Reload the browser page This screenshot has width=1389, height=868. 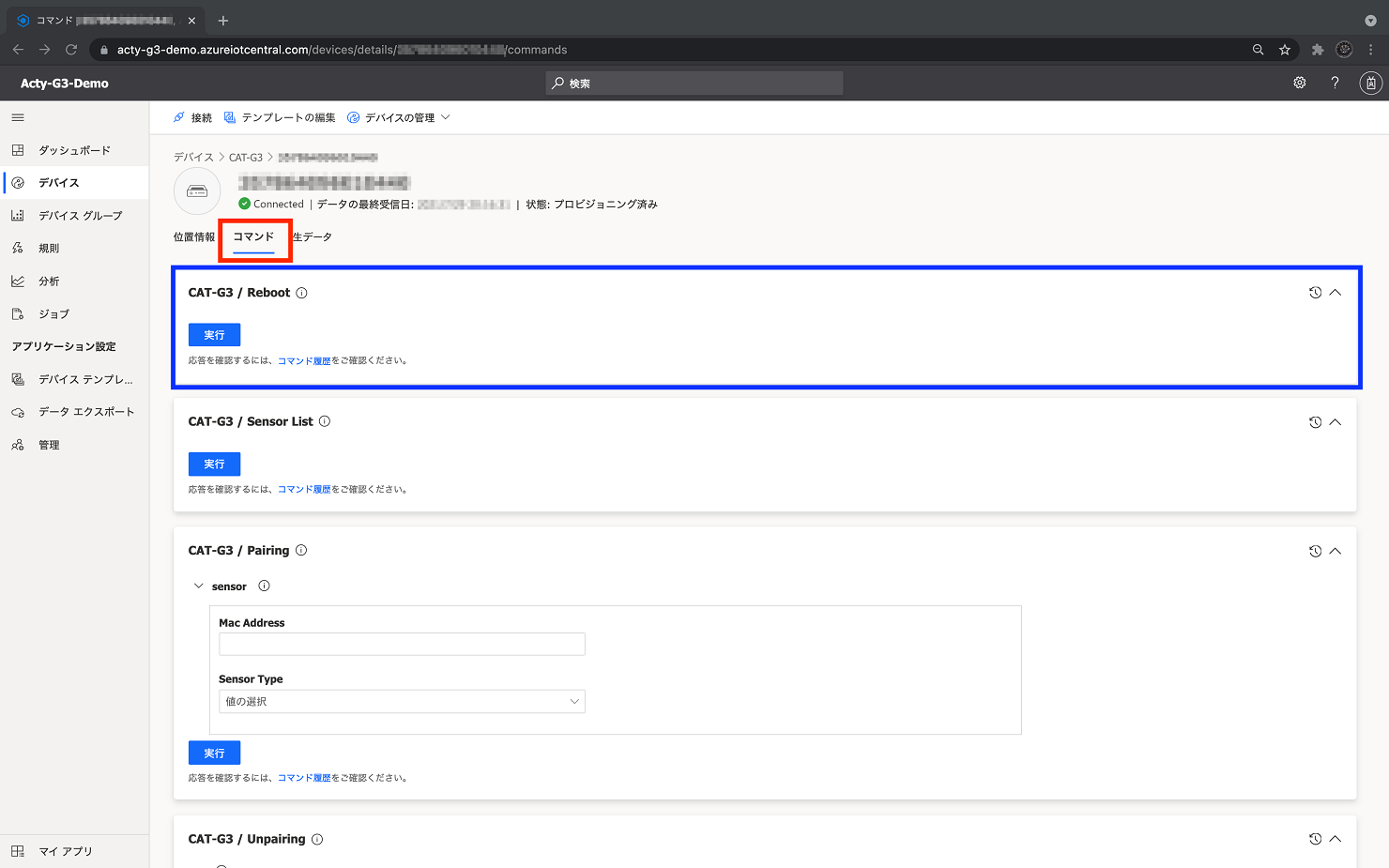pyautogui.click(x=71, y=50)
